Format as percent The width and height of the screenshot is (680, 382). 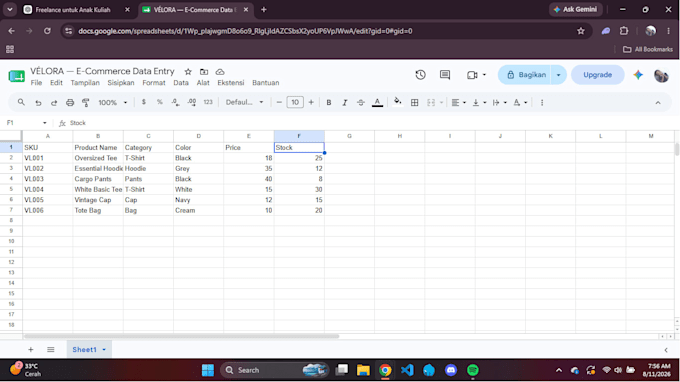click(160, 102)
